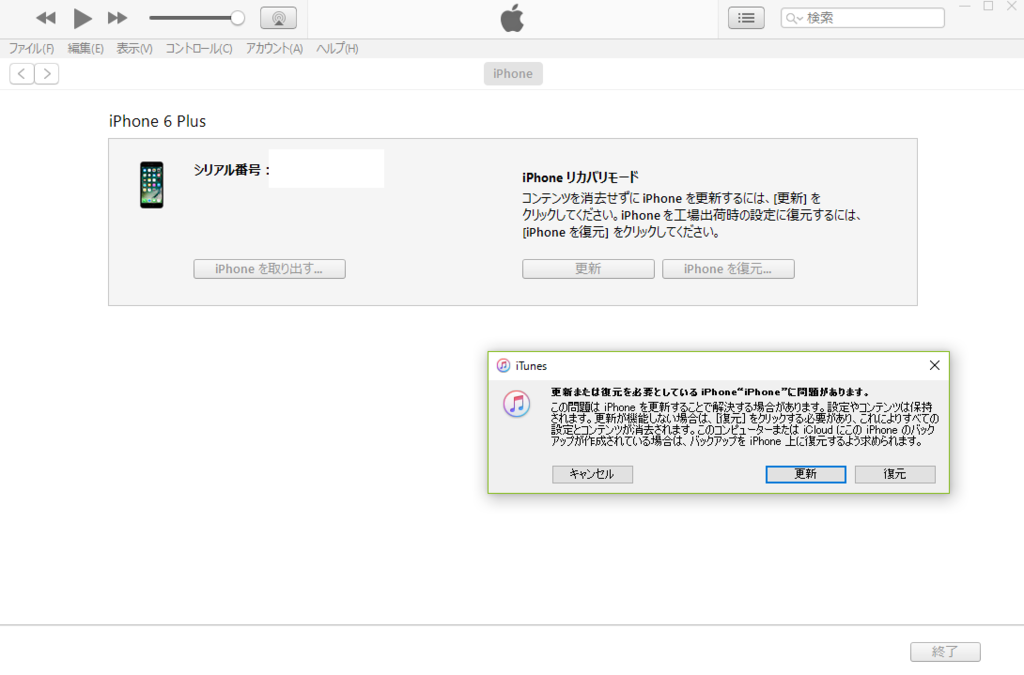The width and height of the screenshot is (1024, 675).
Task: Skip forward with fast-forward button
Action: [x=118, y=18]
